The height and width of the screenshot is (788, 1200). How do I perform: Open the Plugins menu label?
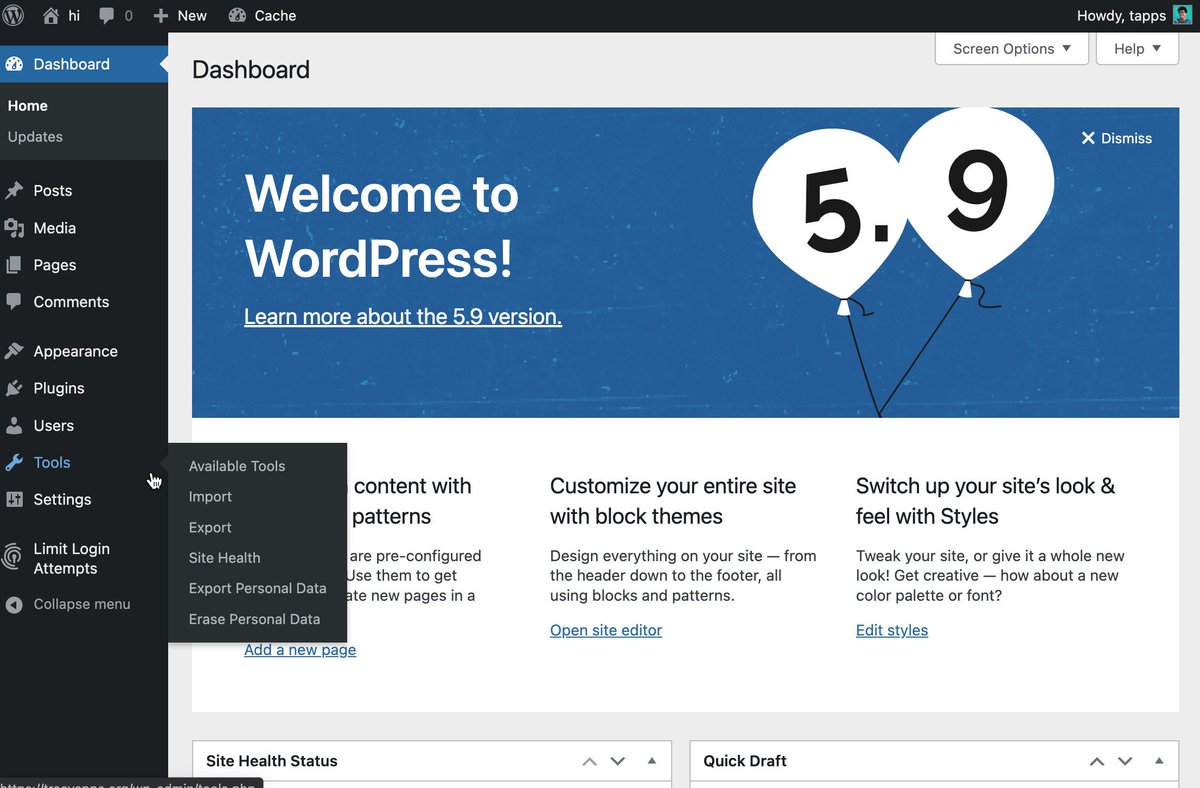coord(59,388)
